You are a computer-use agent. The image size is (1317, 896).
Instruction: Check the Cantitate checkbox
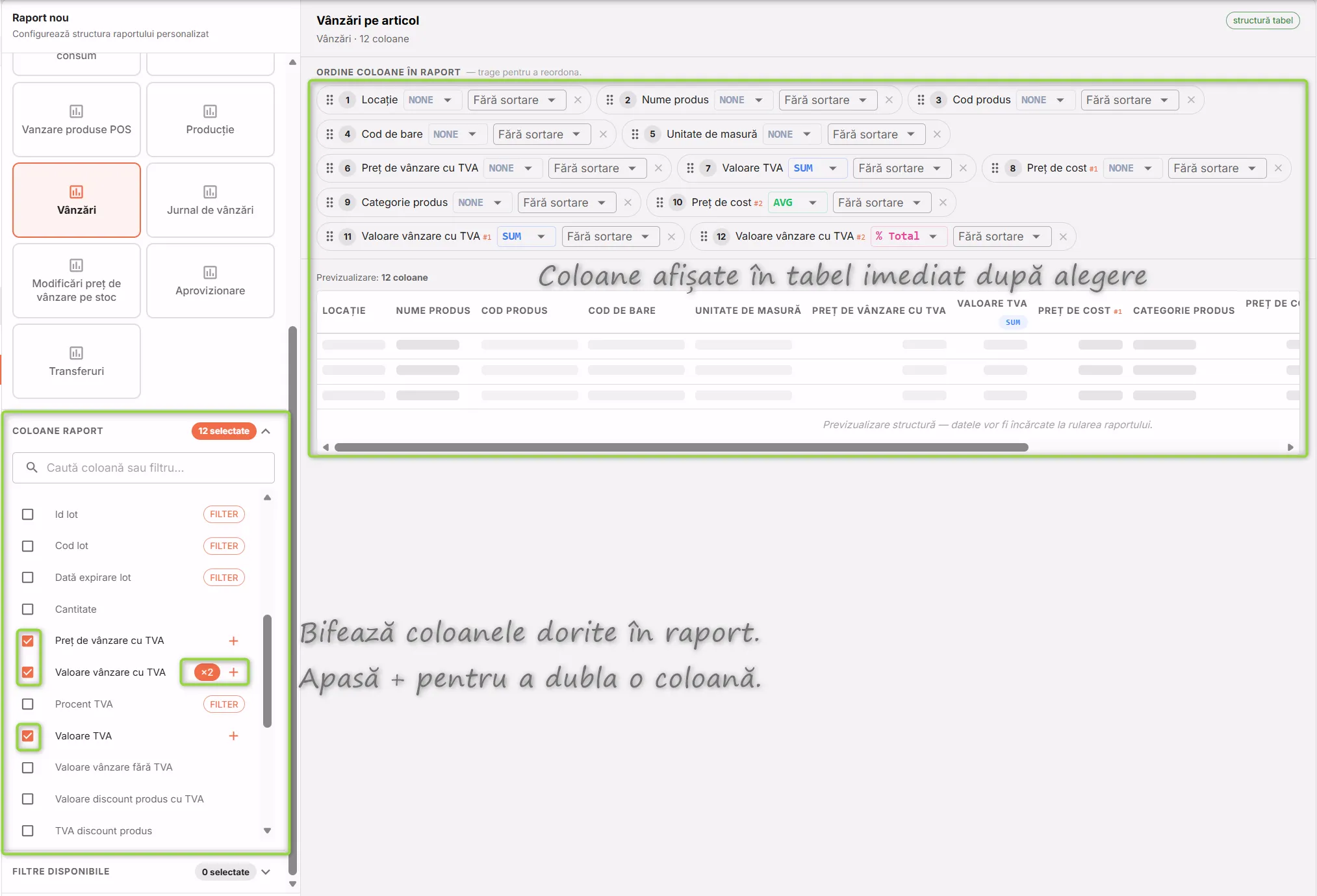pos(28,609)
